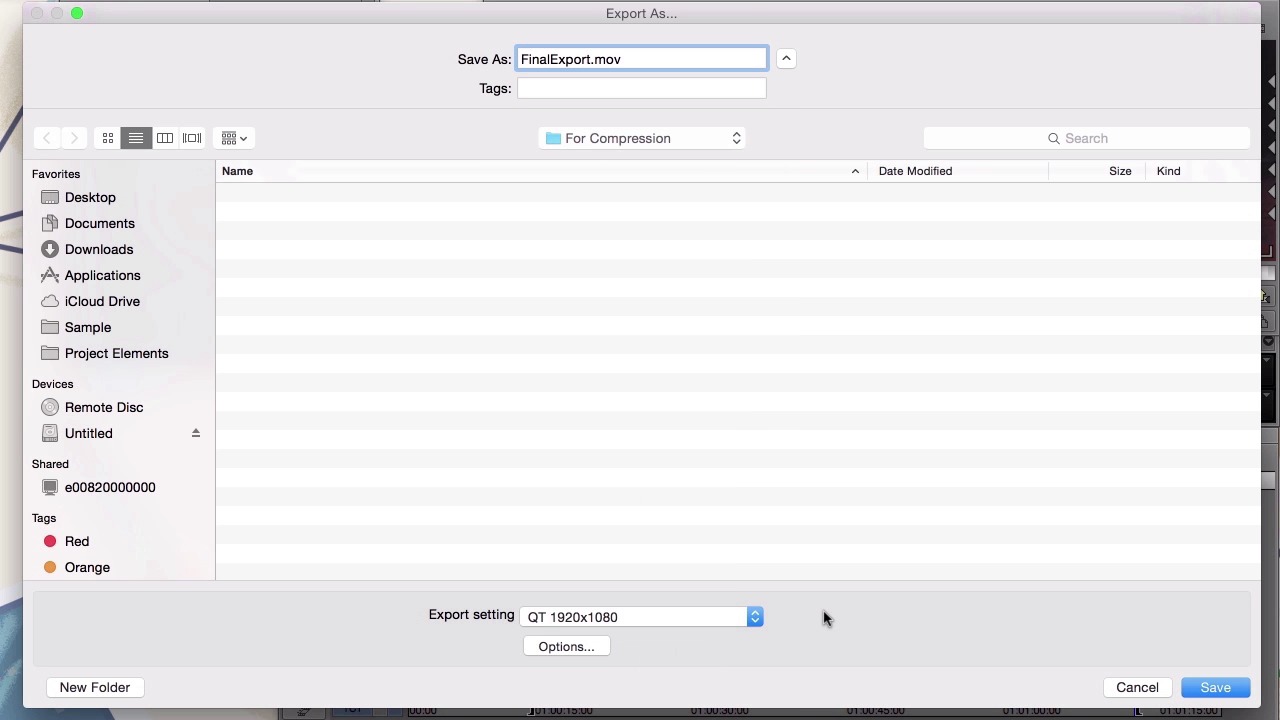Open the For Compression folder popup

[x=643, y=138]
